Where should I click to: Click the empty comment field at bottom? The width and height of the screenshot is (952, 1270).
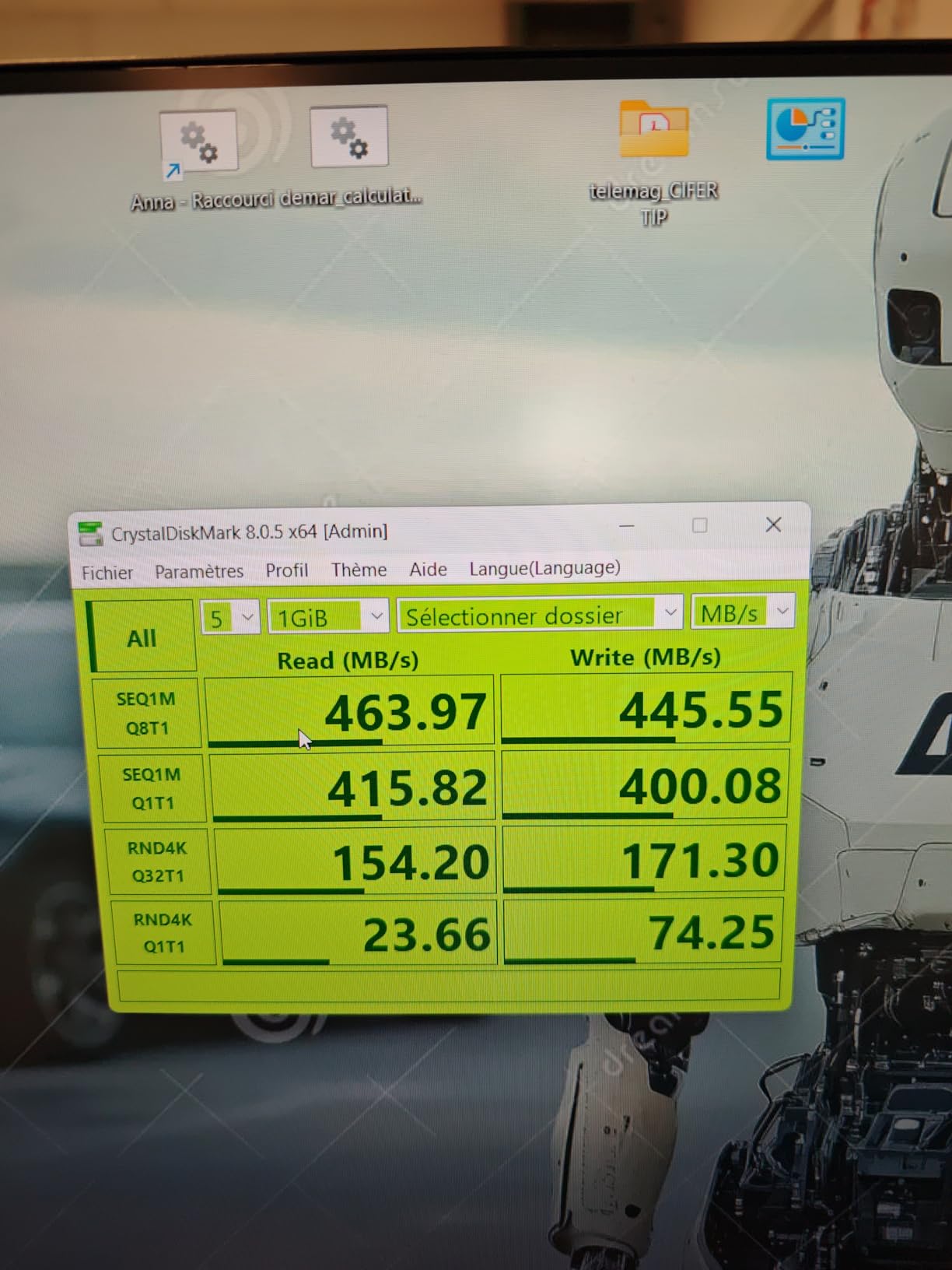point(449,984)
